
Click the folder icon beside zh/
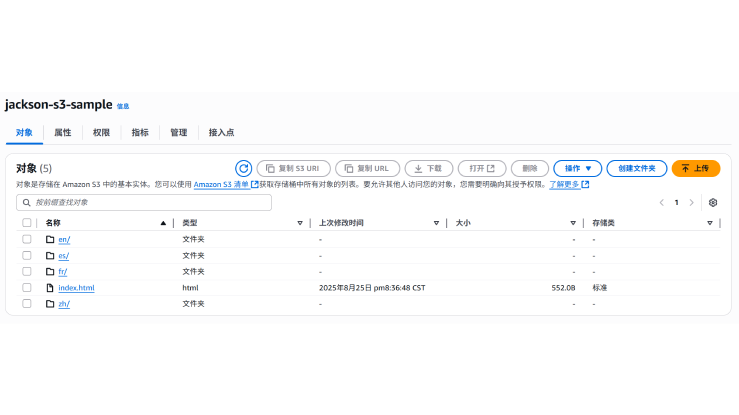50,304
